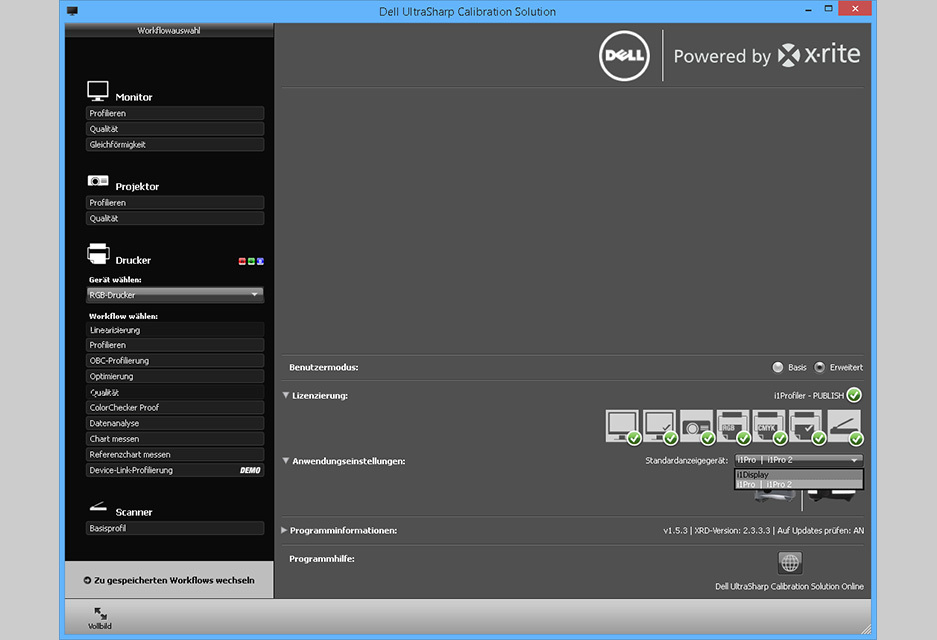Click the Dell logo

click(624, 56)
